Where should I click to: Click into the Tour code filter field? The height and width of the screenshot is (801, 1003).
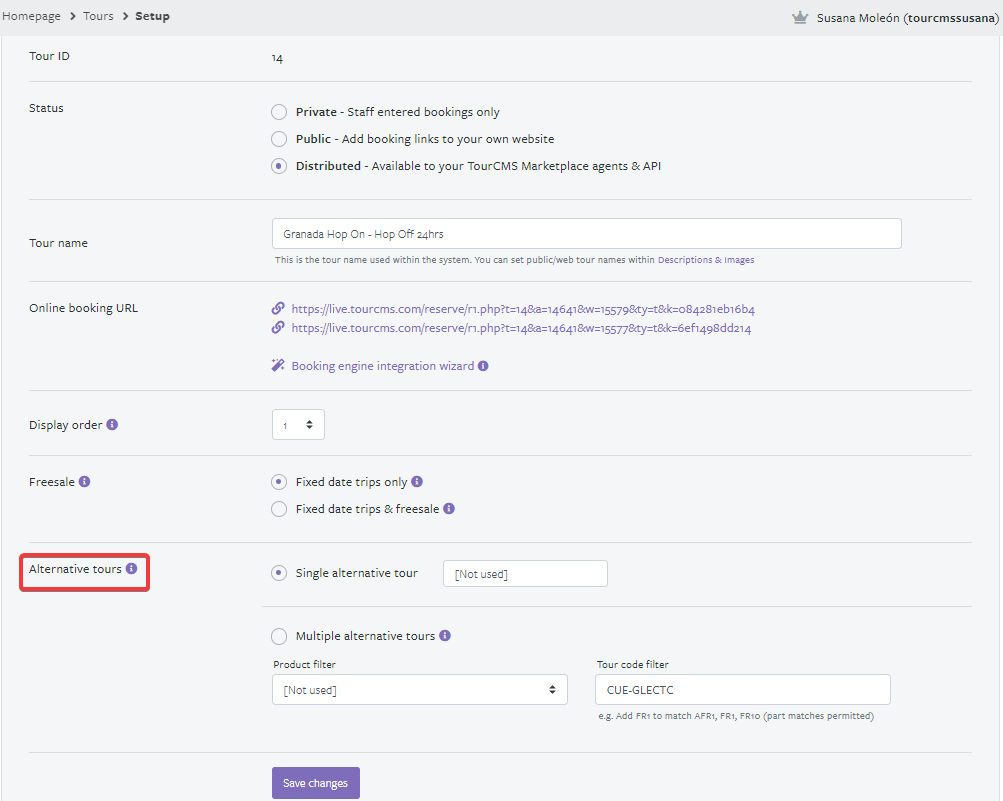click(x=743, y=690)
